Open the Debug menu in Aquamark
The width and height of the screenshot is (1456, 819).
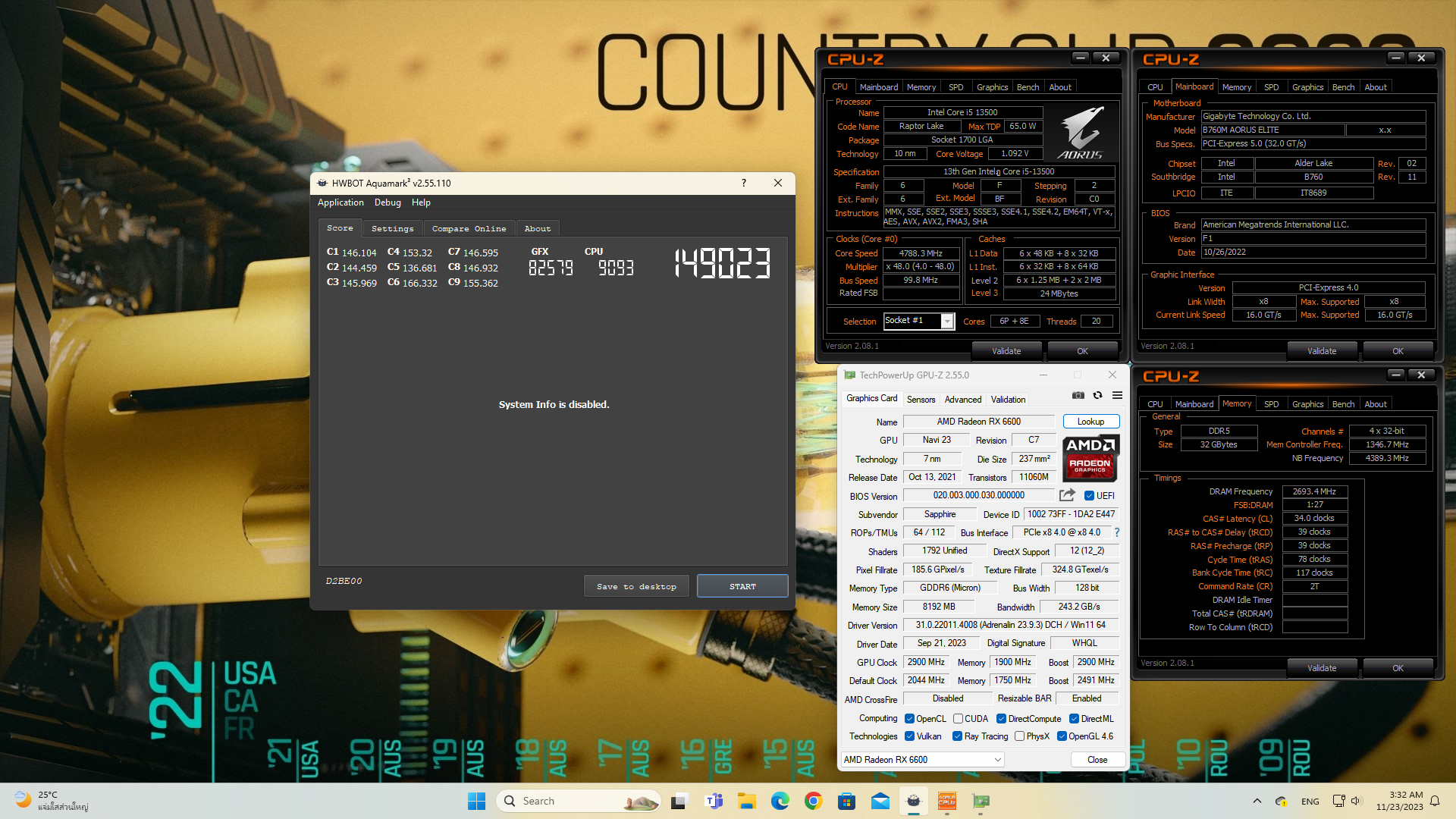tap(388, 202)
